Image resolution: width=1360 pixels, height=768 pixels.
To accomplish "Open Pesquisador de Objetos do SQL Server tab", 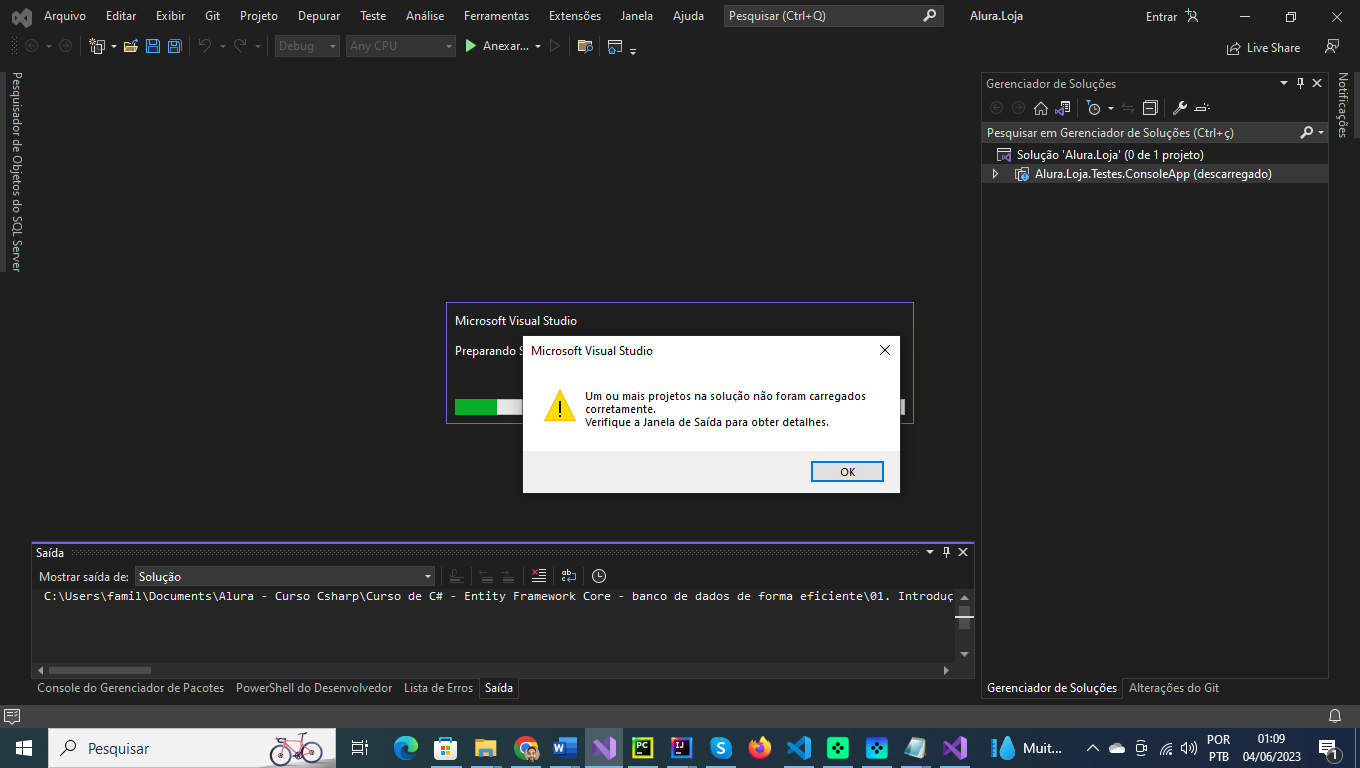I will tap(16, 171).
